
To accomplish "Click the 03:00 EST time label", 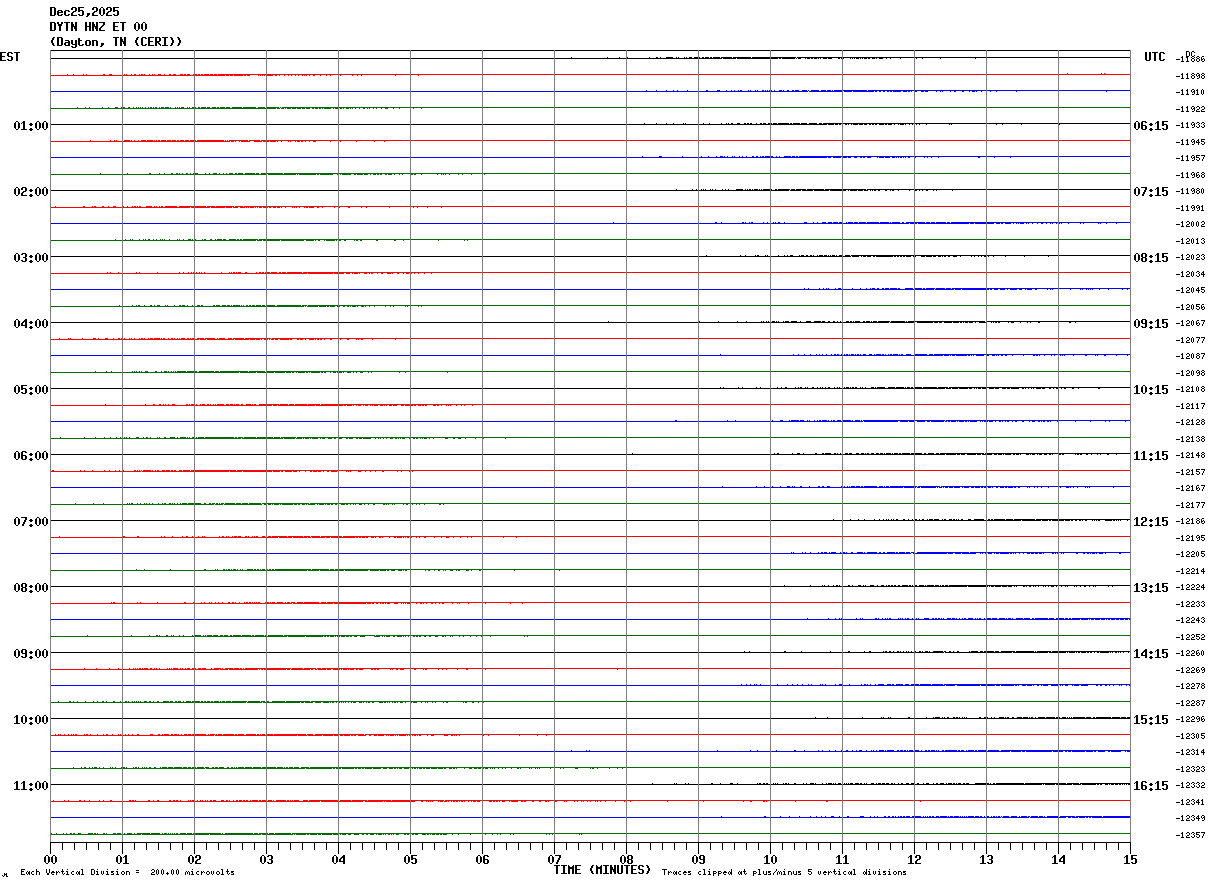I will pos(31,258).
